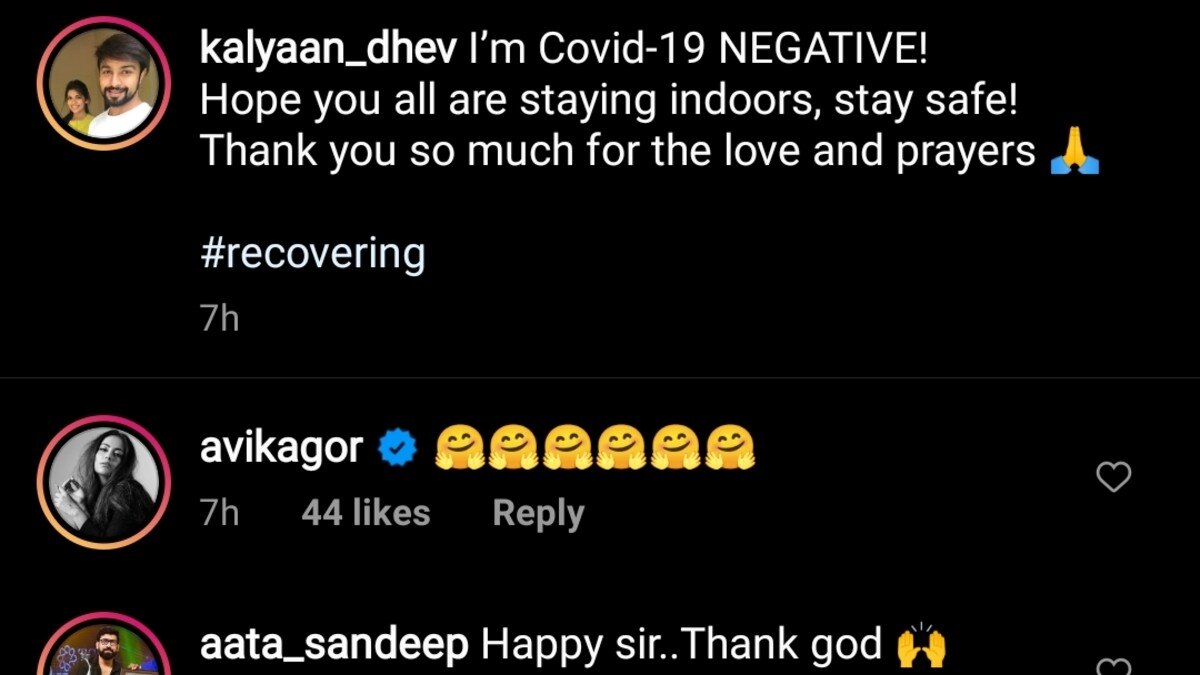Reply to avikagor's comment
Screen dimensions: 1200x675
tap(538, 513)
